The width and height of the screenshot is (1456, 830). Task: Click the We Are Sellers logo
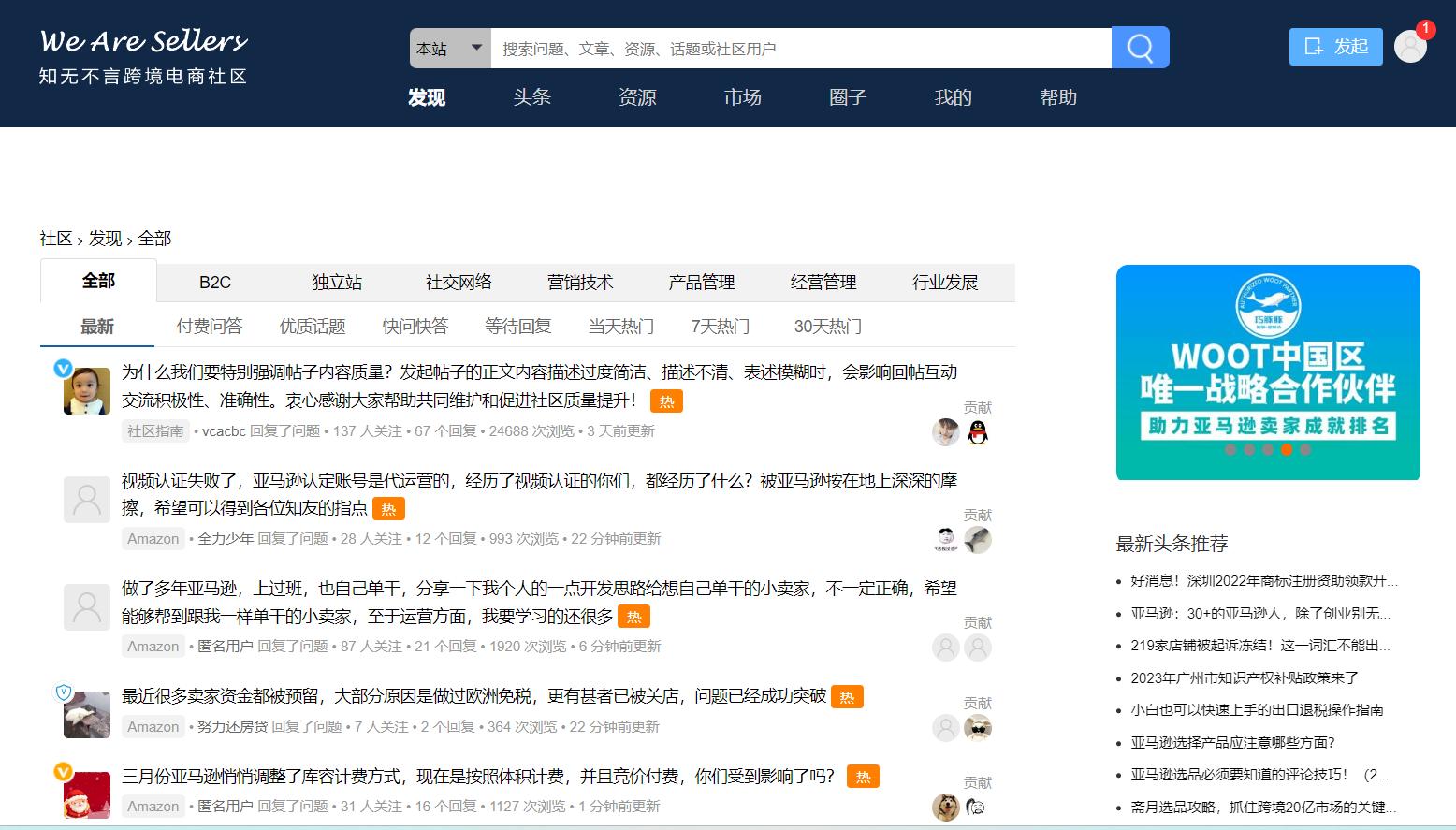point(141,41)
